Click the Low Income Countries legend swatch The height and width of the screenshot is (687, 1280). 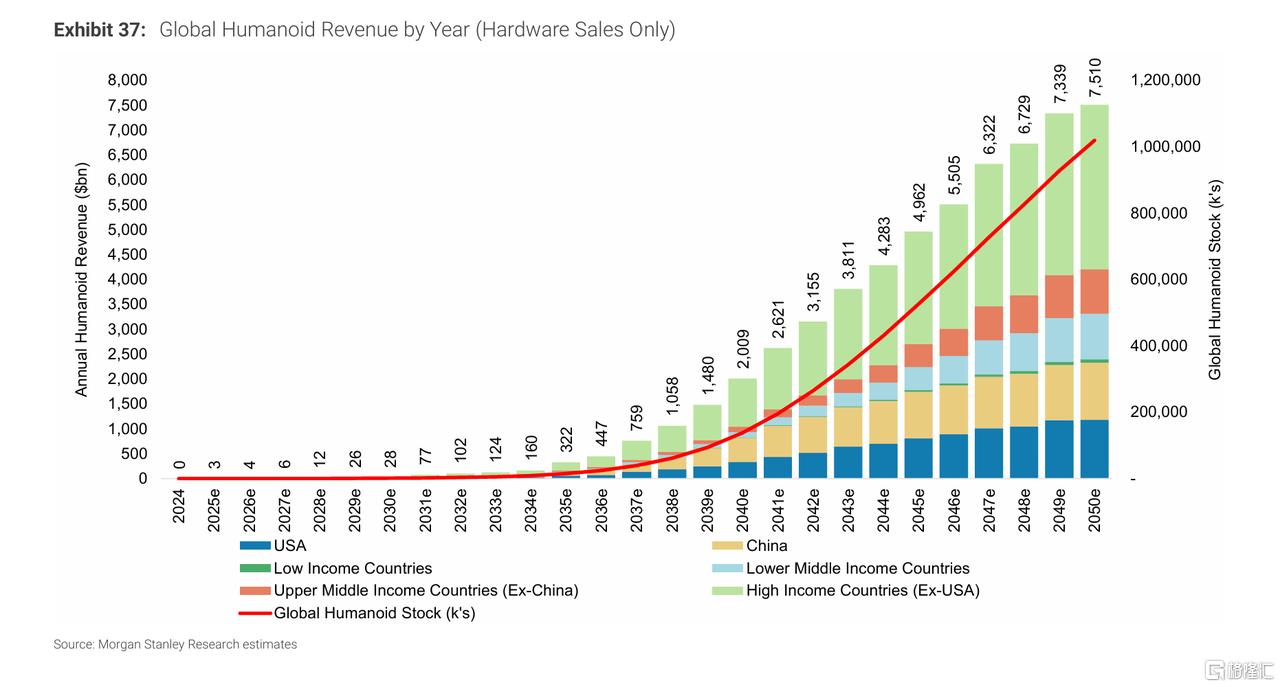pyautogui.click(x=255, y=568)
